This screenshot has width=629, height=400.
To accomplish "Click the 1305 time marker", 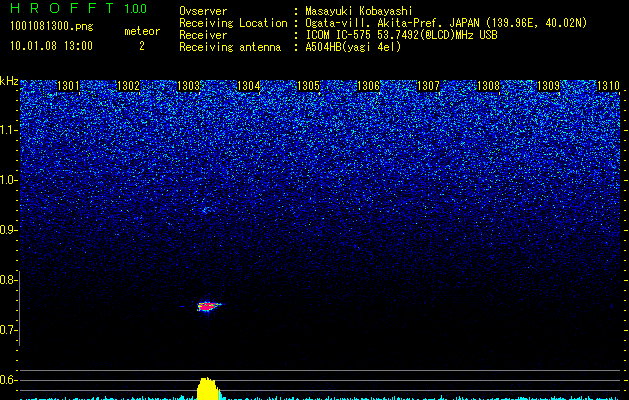I will (x=308, y=86).
